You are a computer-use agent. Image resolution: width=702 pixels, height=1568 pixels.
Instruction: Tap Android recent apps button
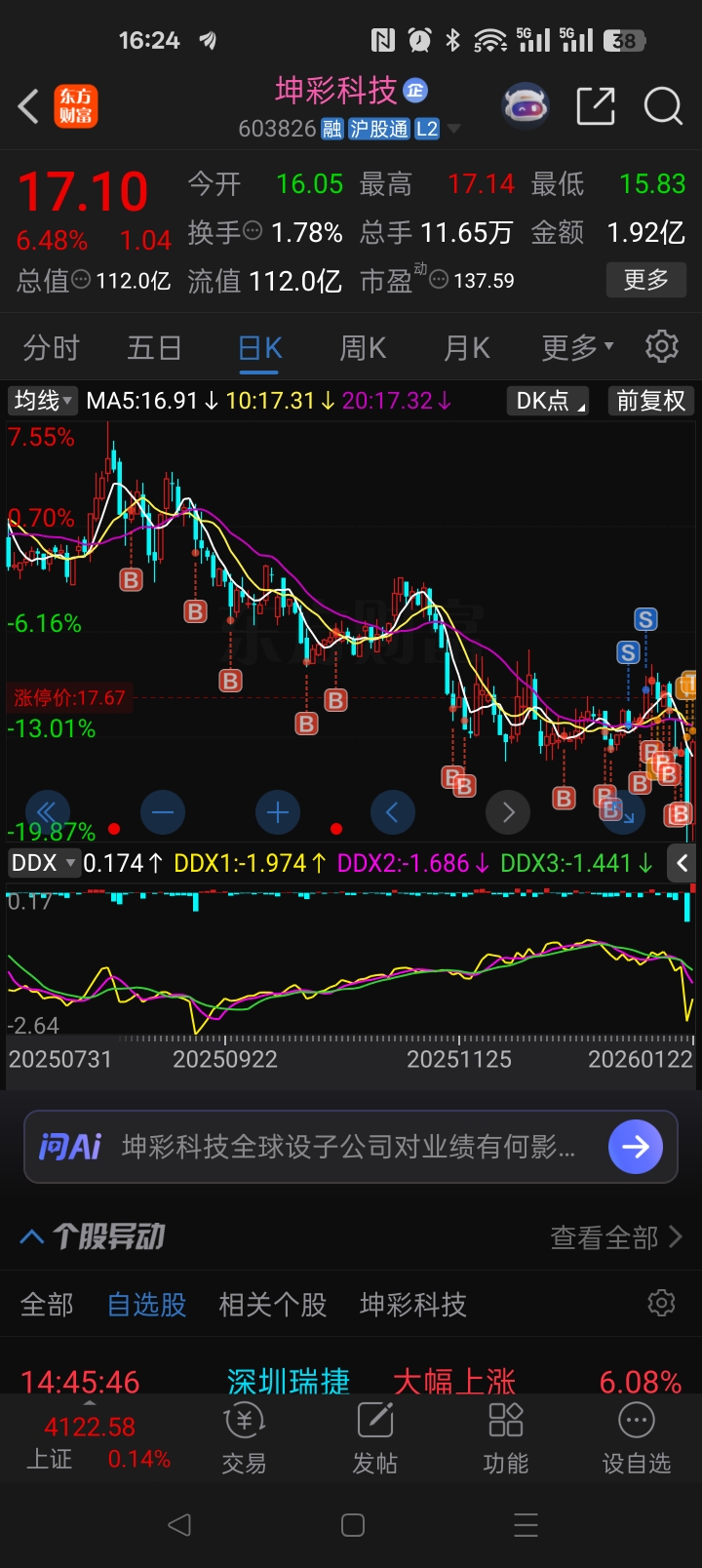(x=526, y=1525)
